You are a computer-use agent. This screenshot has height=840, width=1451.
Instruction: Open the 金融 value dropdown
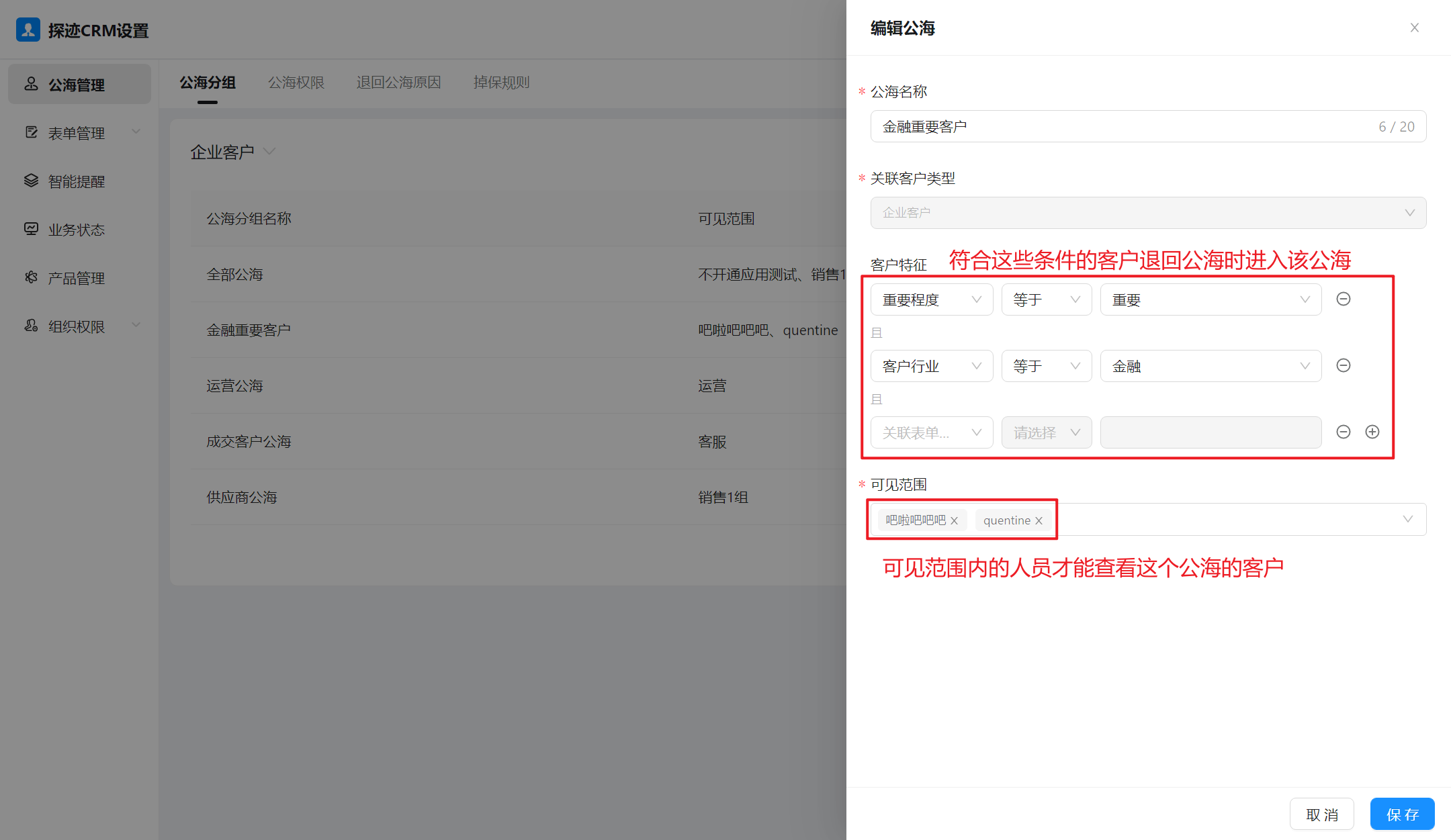(1210, 366)
